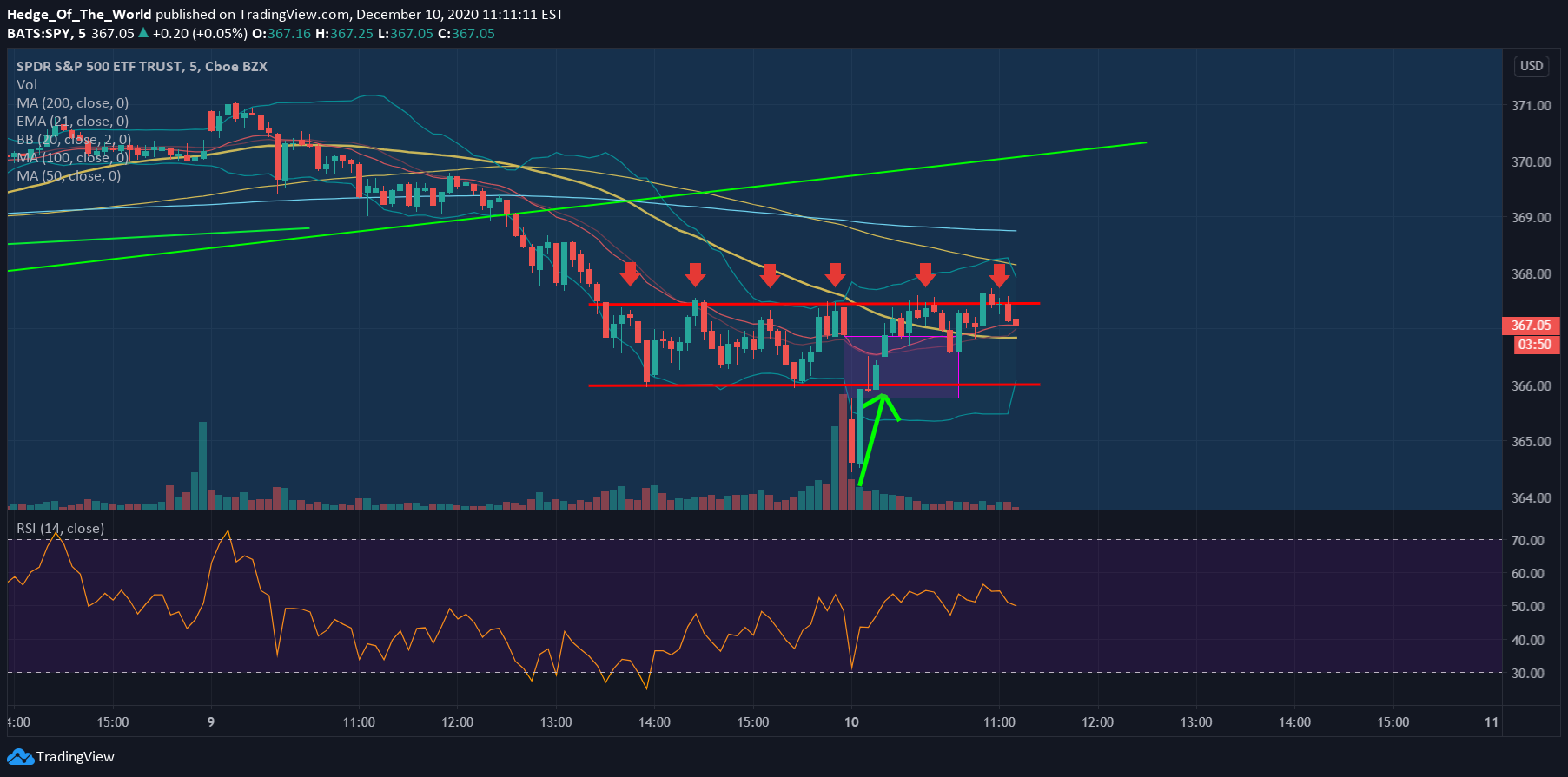1568x777 pixels.
Task: Select the MA (50, close, 0) indicator legend
Action: click(69, 175)
